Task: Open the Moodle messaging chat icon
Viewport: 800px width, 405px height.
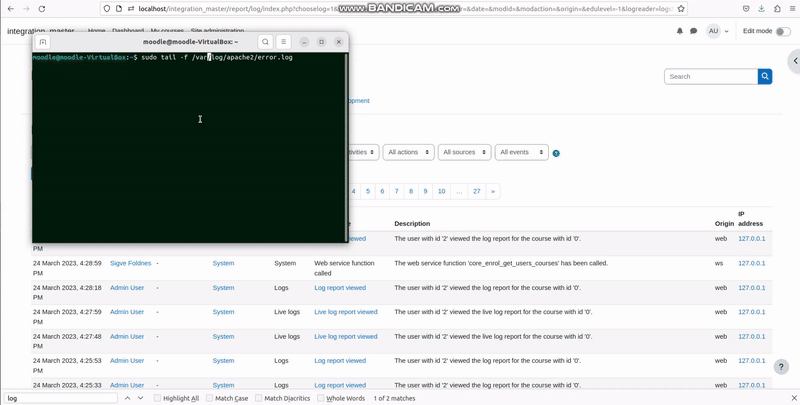Action: coord(693,31)
